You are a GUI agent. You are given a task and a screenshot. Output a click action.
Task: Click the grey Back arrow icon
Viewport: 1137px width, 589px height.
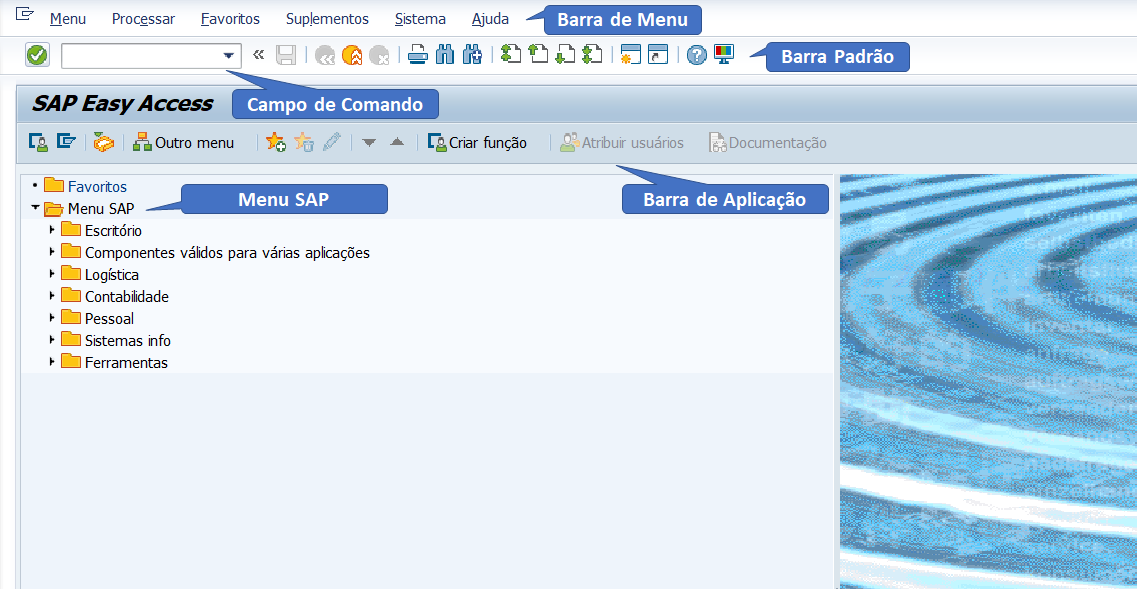click(x=324, y=55)
